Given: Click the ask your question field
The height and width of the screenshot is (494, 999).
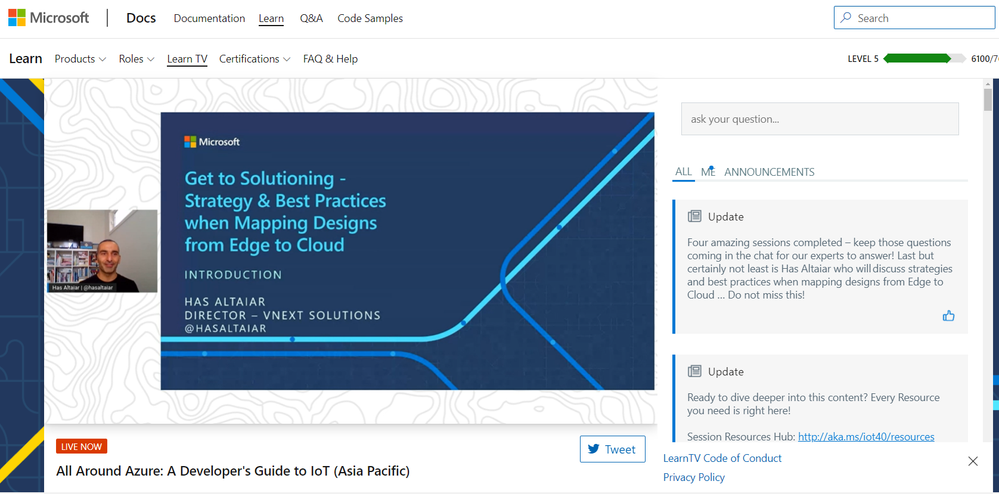Looking at the screenshot, I should 820,119.
